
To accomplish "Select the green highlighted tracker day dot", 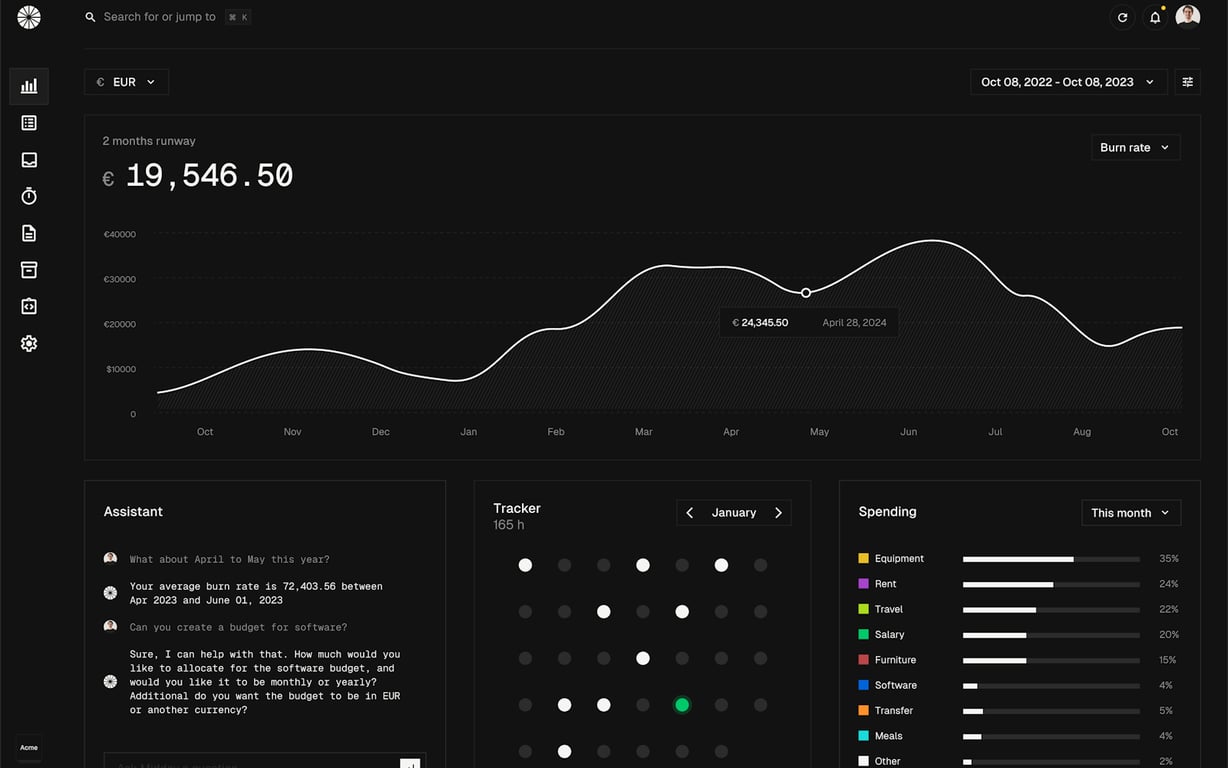I will tap(682, 705).
